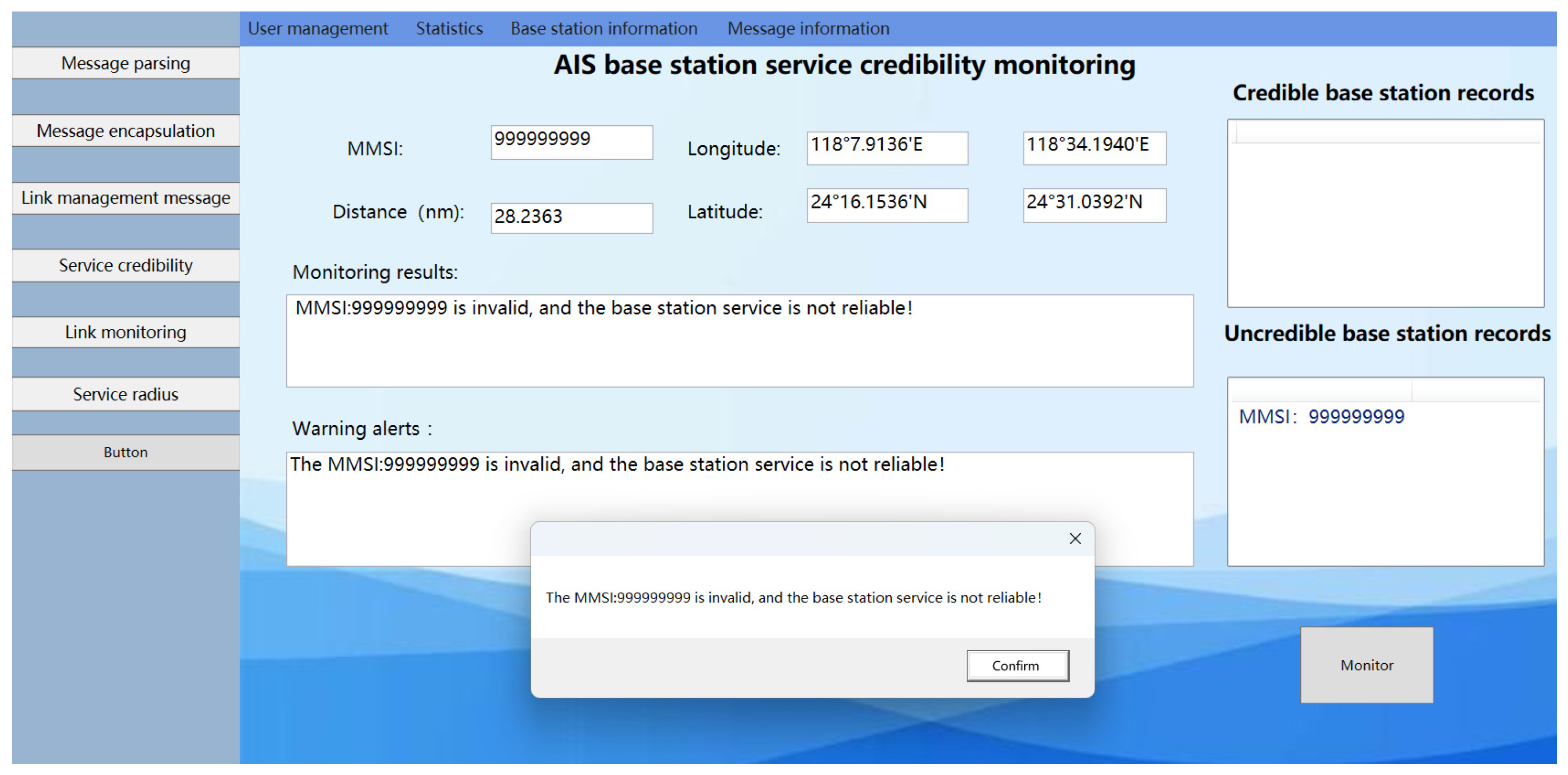Click the 24°31.0392'N latitude field
The width and height of the screenshot is (1568, 775).
(x=1094, y=205)
